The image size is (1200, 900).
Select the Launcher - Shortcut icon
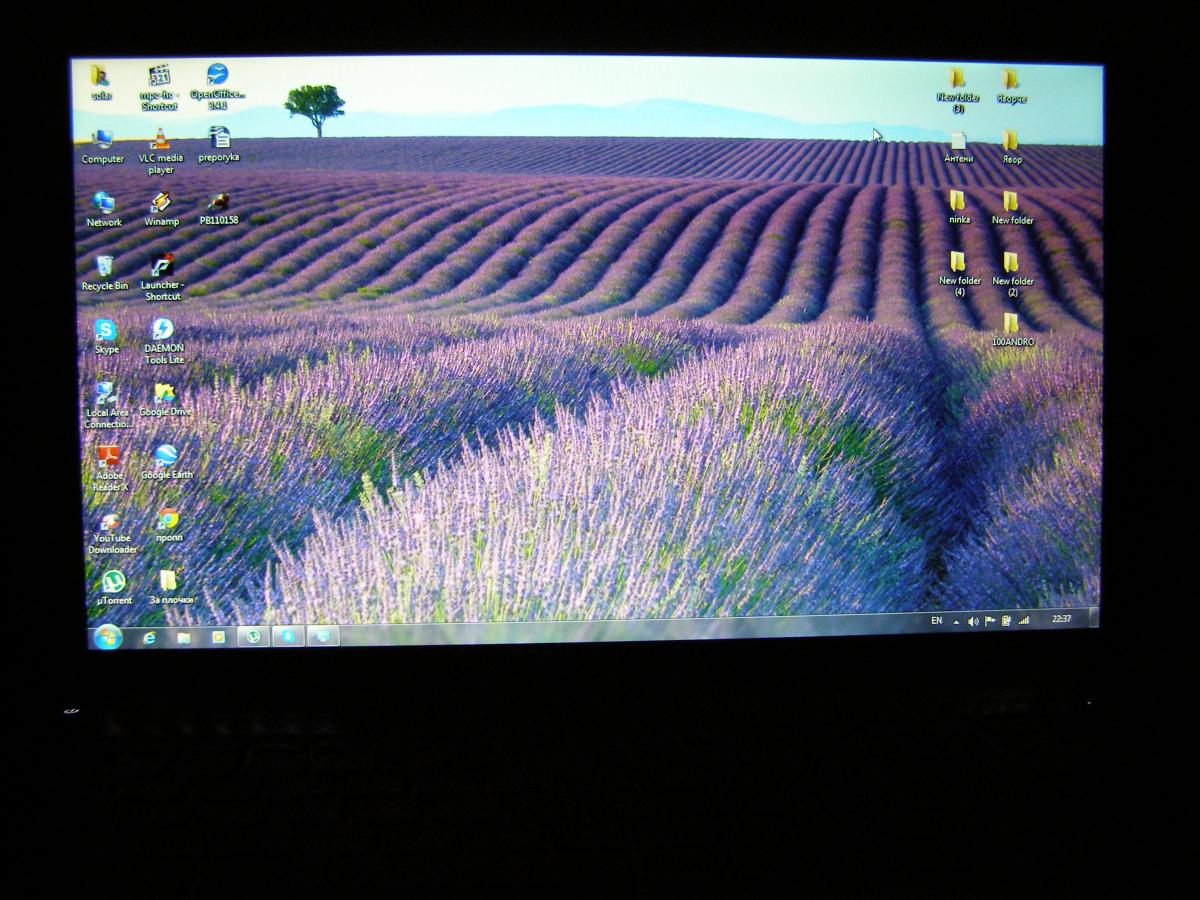[162, 265]
